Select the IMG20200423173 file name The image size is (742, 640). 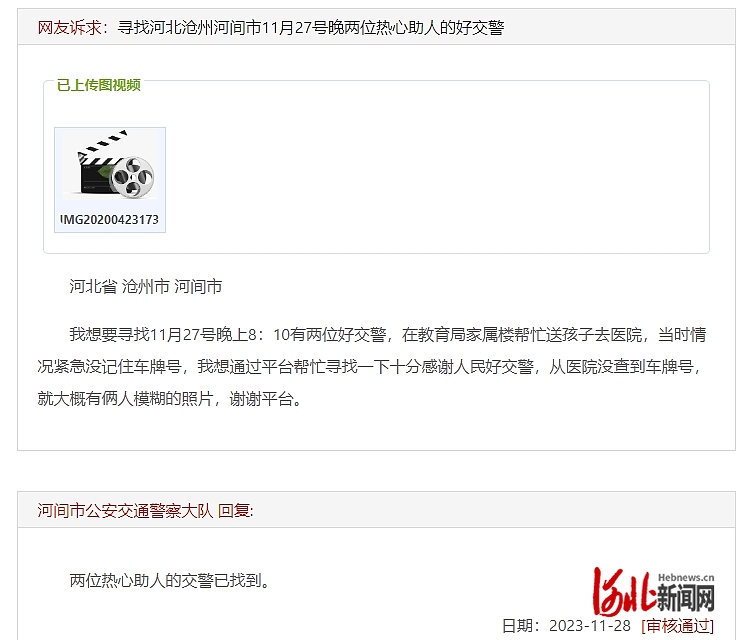click(x=110, y=220)
